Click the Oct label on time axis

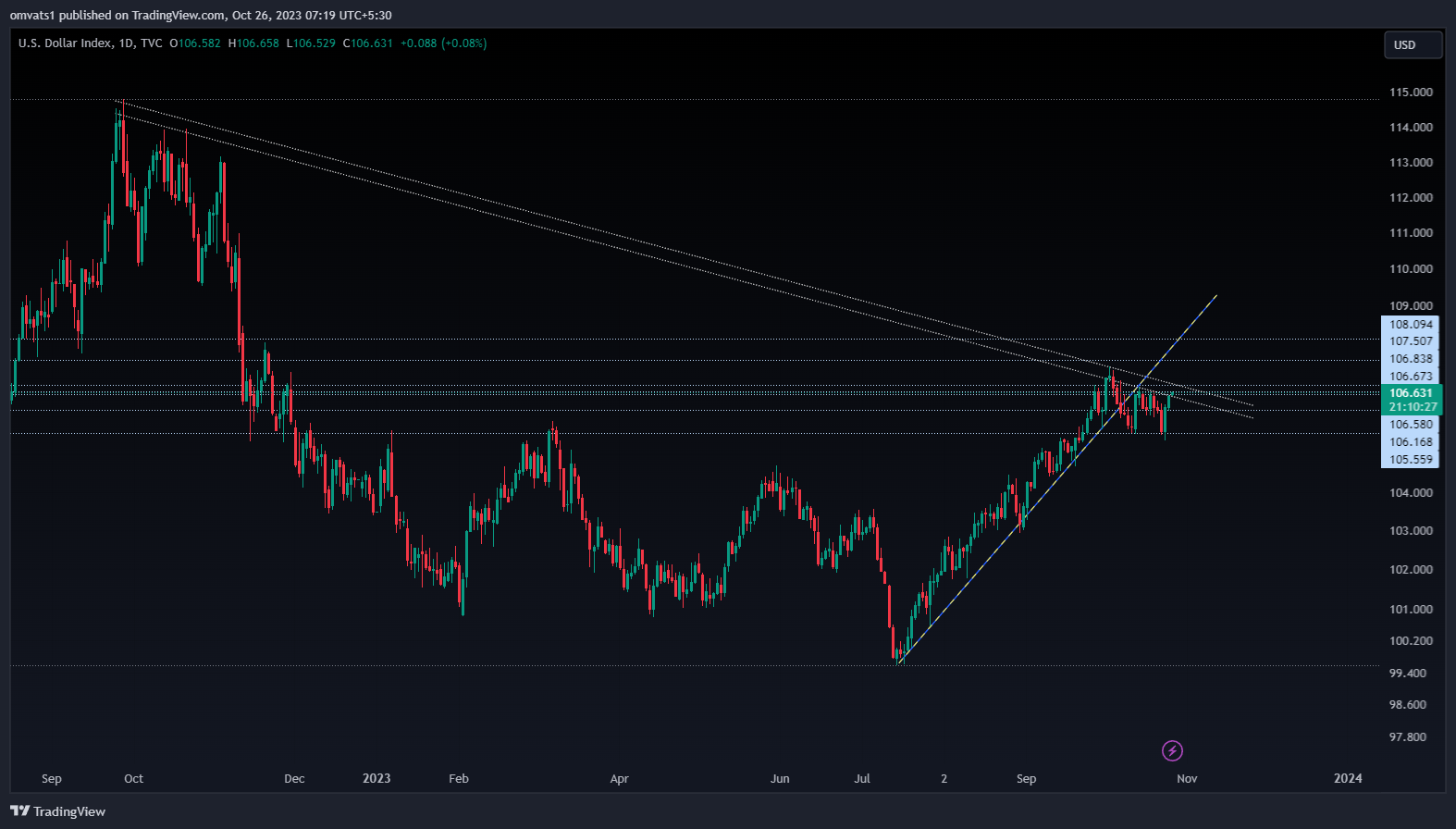click(x=133, y=778)
